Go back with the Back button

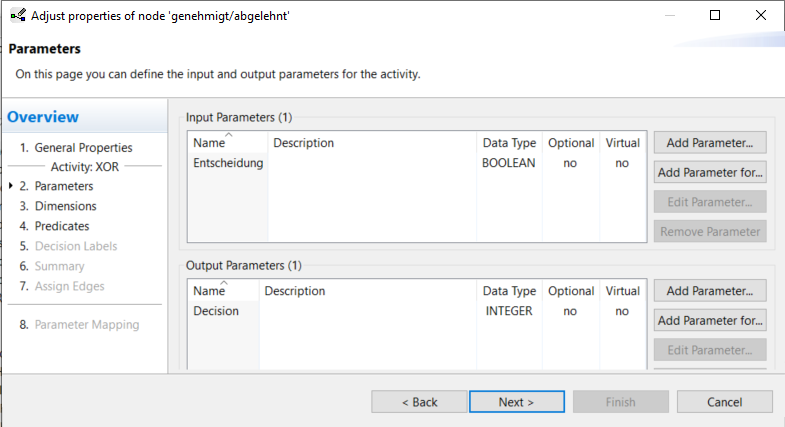419,402
